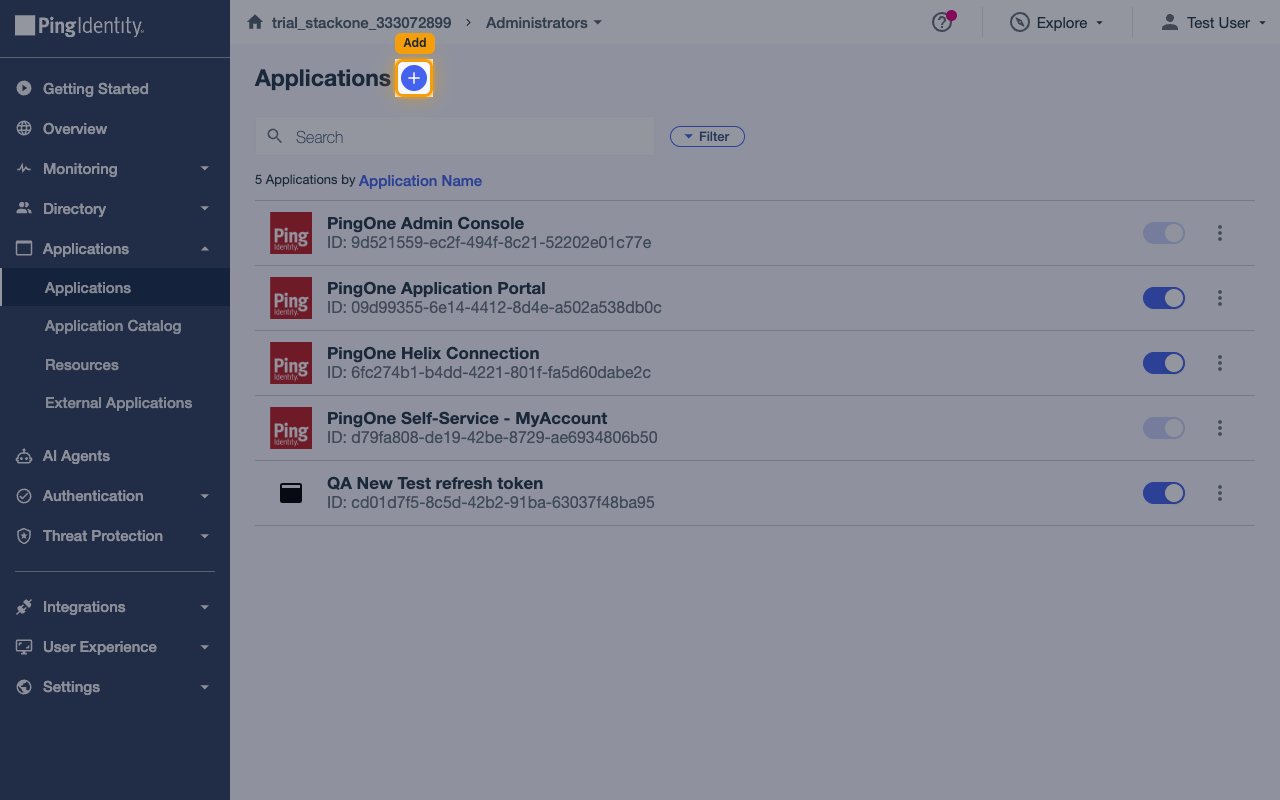Open more options for QA New Test refresh token

click(x=1220, y=493)
